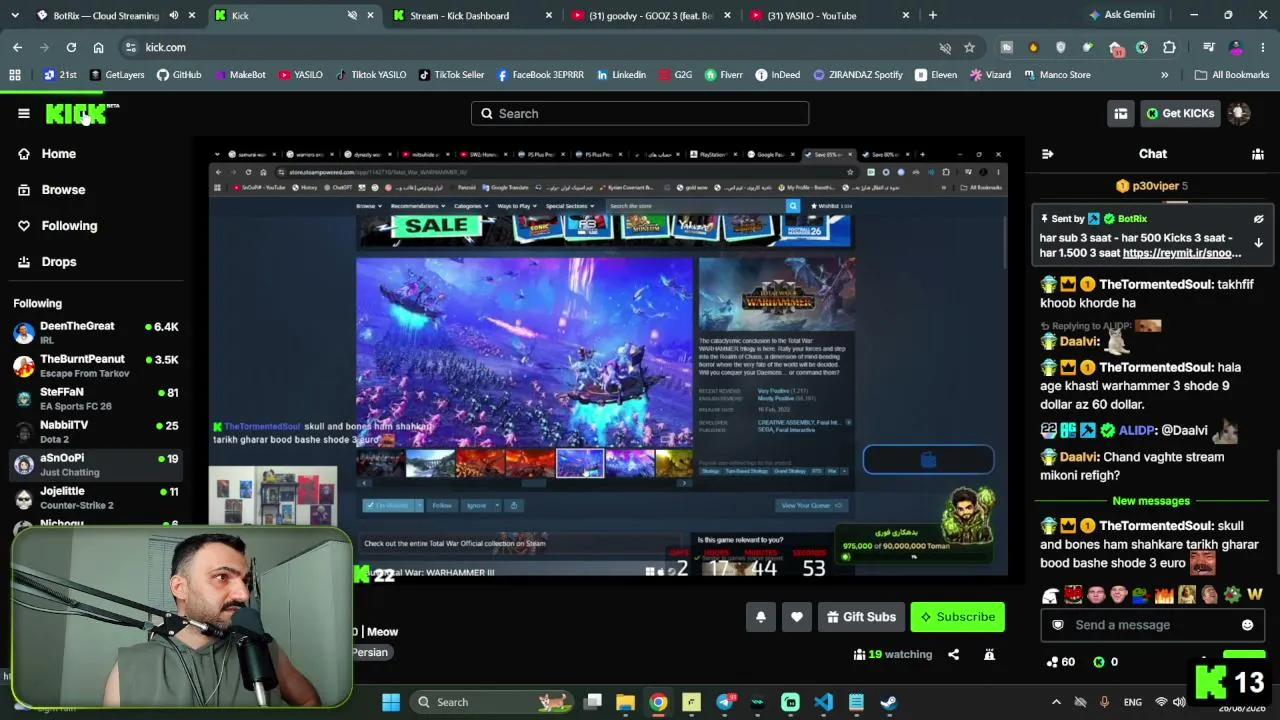Open the chat identity shield icon
Image resolution: width=1280 pixels, height=720 pixels.
[1058, 625]
